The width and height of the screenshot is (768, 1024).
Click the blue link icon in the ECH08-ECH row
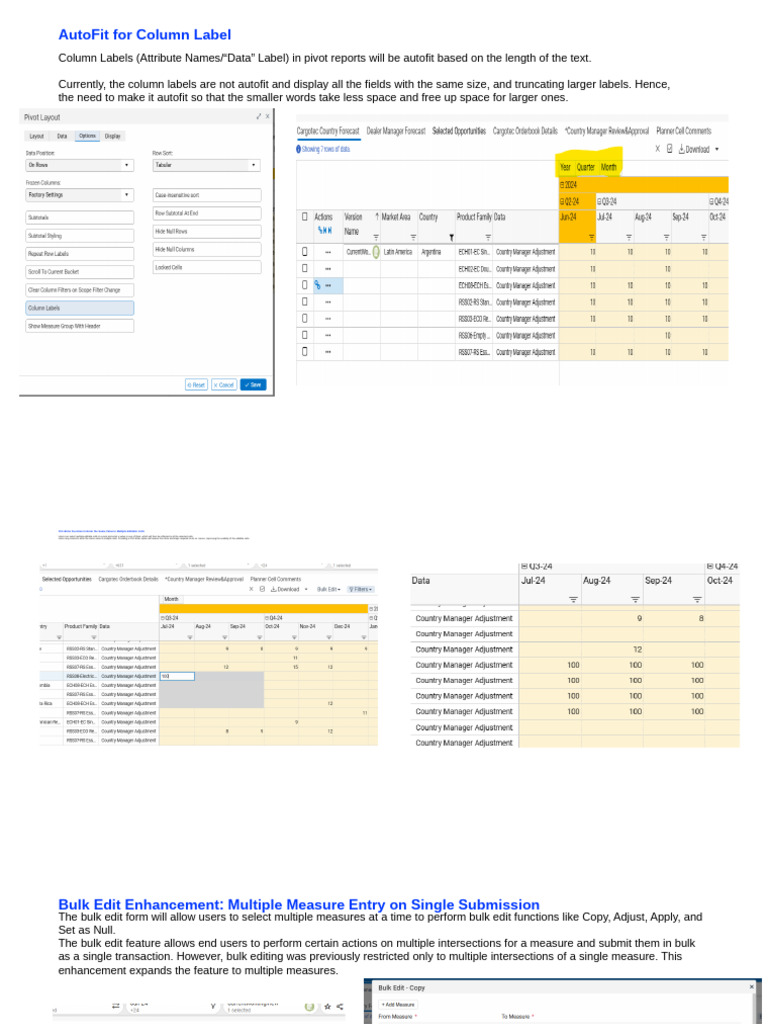(317, 285)
